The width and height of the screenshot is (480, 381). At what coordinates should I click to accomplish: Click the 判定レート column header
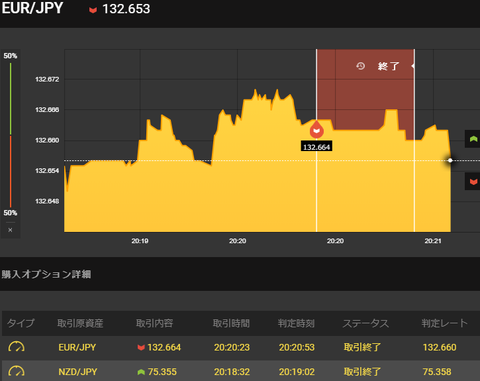[445, 323]
